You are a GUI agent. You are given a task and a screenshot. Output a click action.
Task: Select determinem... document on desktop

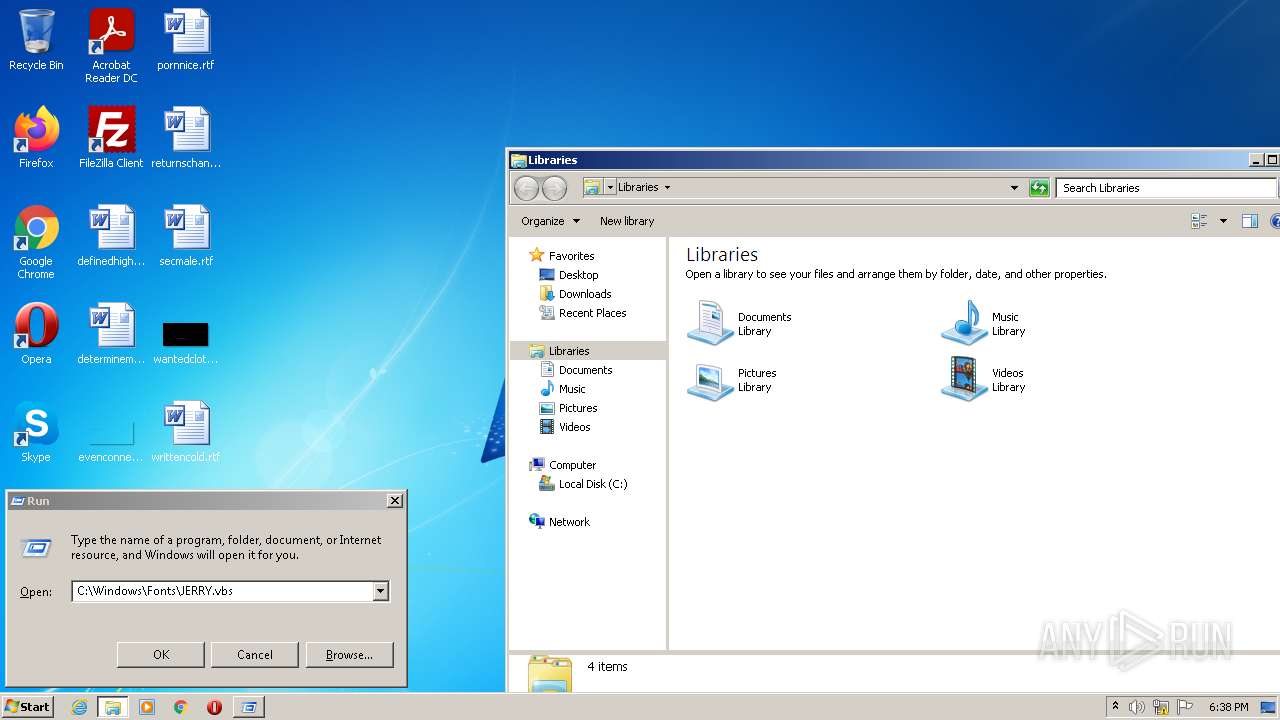[x=111, y=334]
